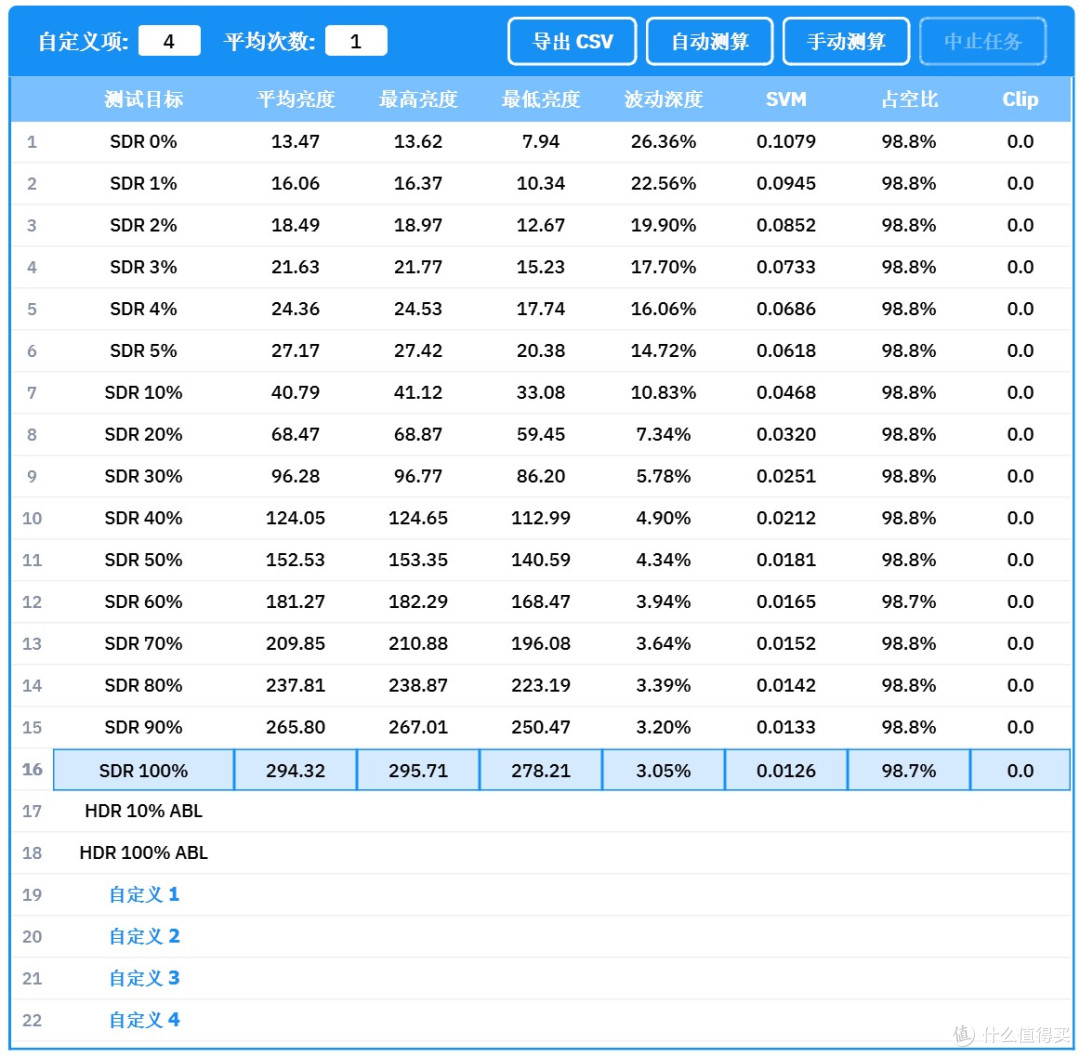1080x1057 pixels.
Task: Click row number 16
Action: [x=32, y=769]
